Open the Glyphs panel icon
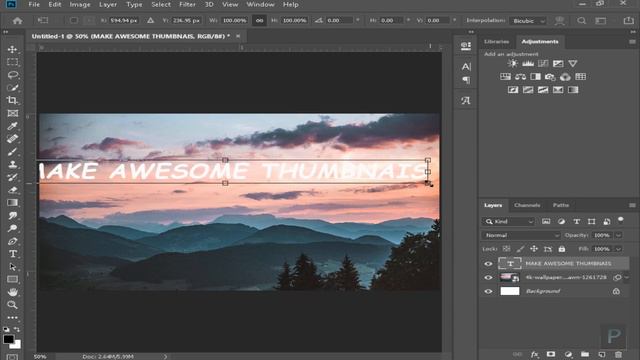Screen dimensions: 640x360 click(466, 100)
